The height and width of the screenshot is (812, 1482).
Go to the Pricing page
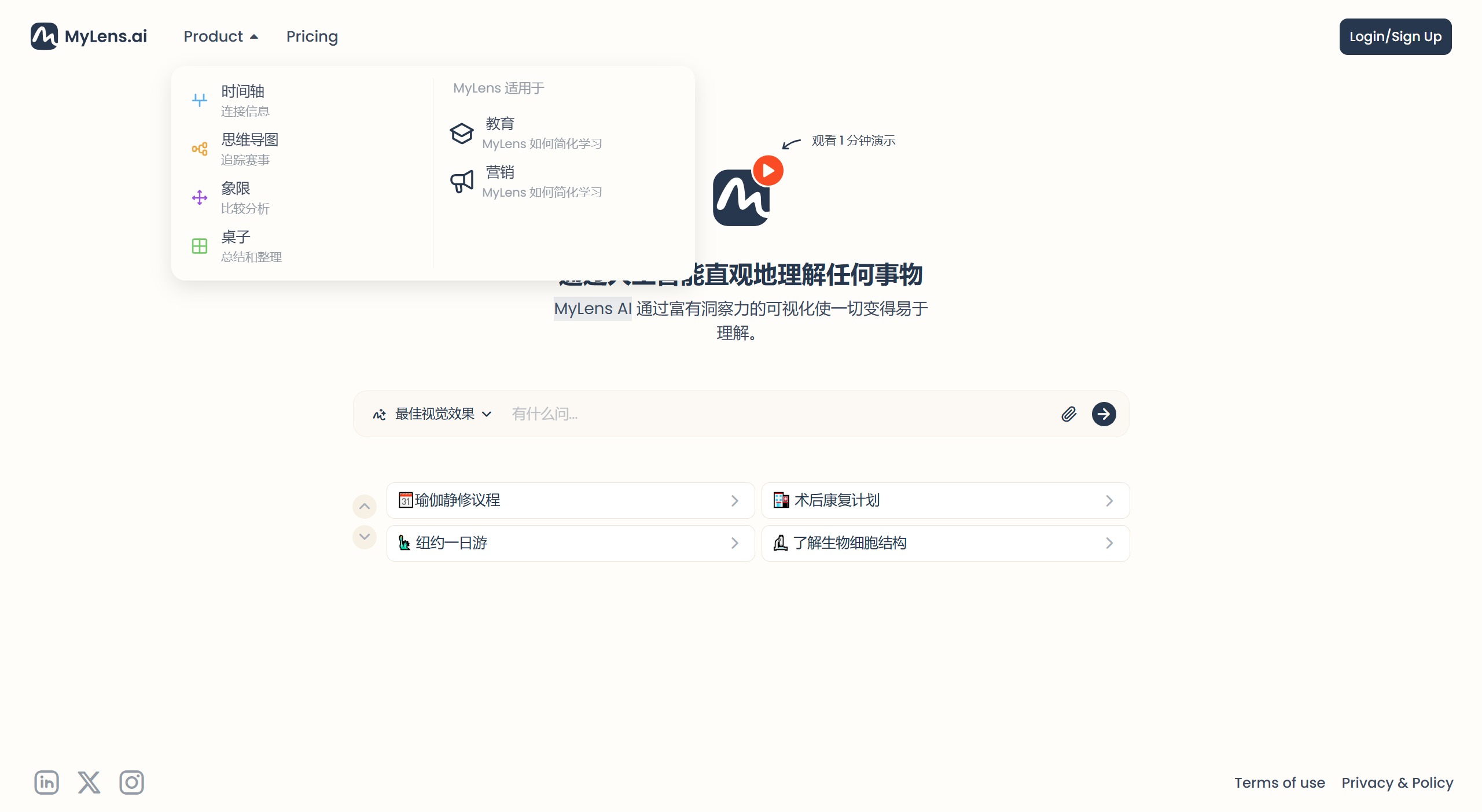[312, 36]
